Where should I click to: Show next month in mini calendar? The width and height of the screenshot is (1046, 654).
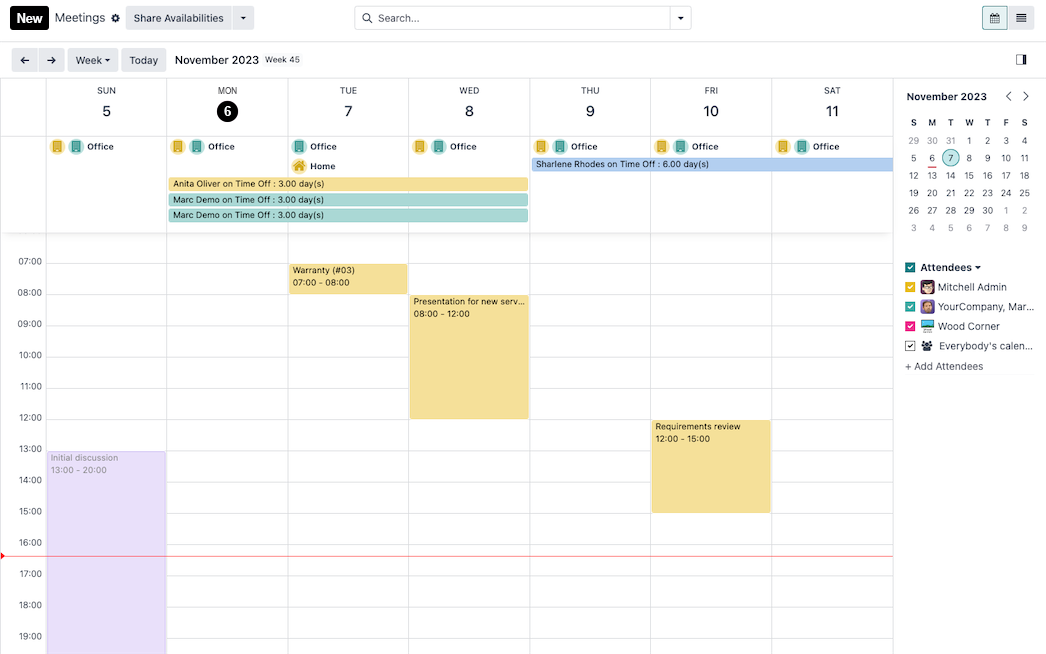tap(1026, 97)
